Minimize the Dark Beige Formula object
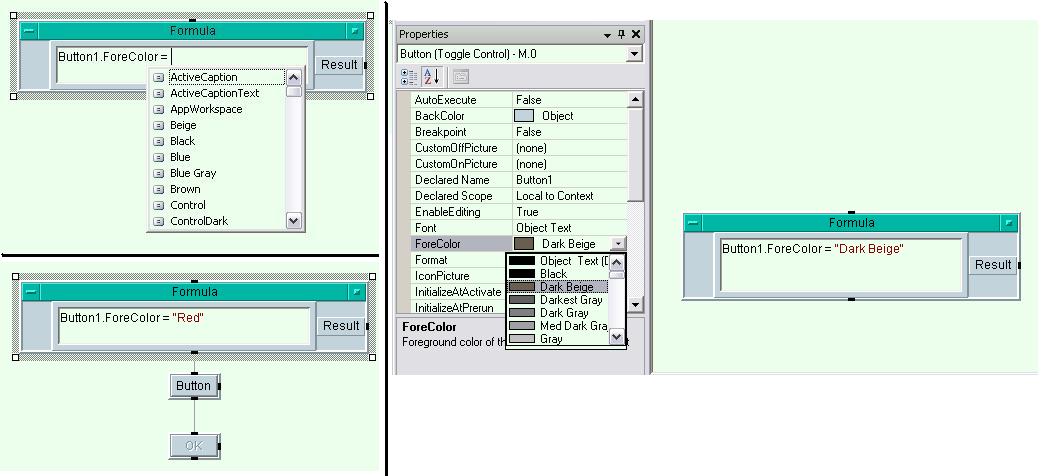 692,223
